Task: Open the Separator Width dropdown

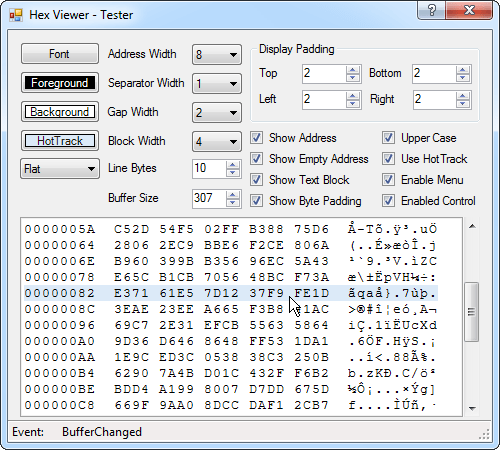Action: point(217,83)
